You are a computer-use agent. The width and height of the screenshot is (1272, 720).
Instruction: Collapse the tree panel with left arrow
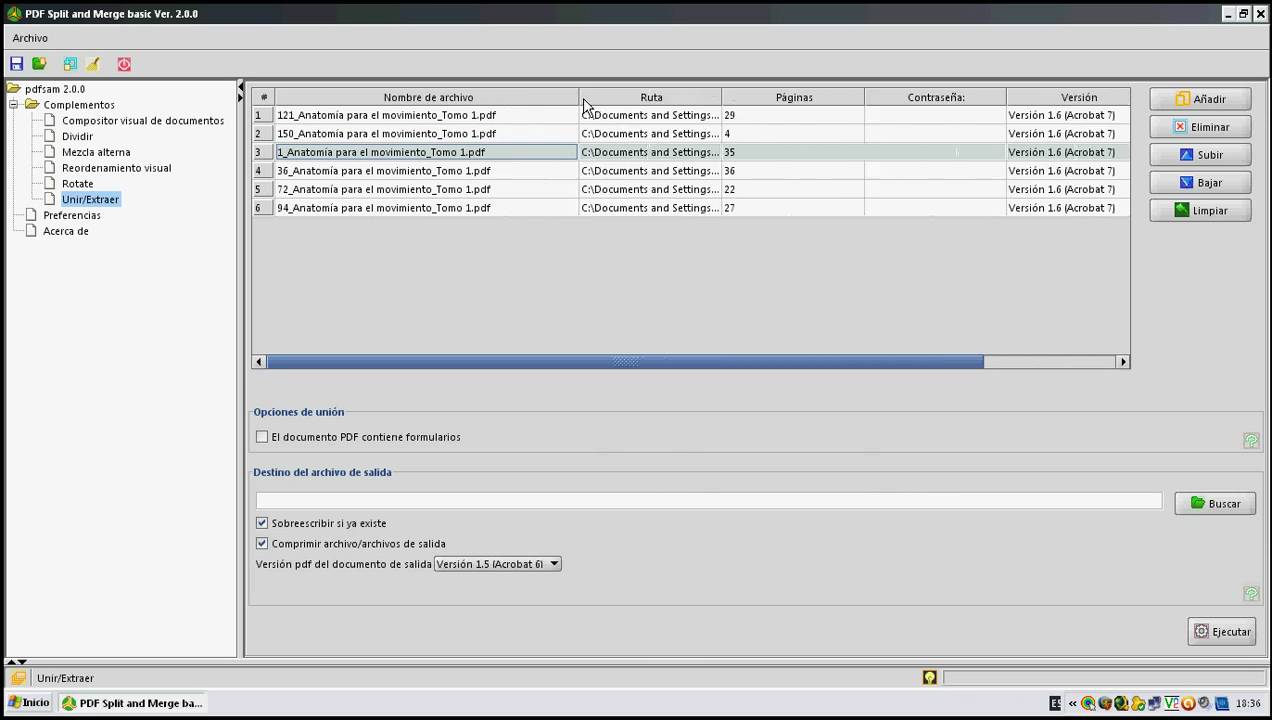tap(240, 87)
